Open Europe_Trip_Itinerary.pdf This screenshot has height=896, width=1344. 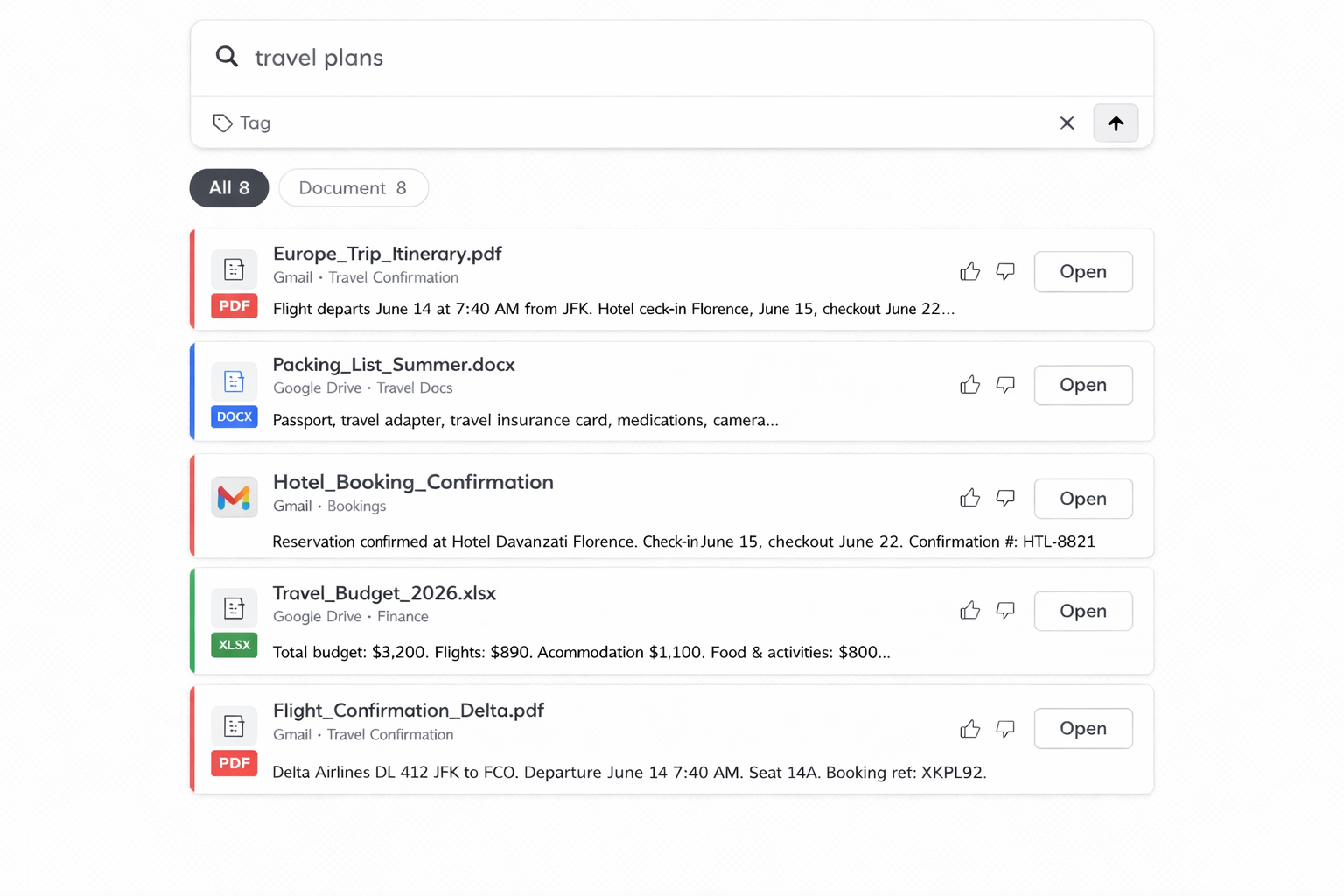click(1083, 271)
